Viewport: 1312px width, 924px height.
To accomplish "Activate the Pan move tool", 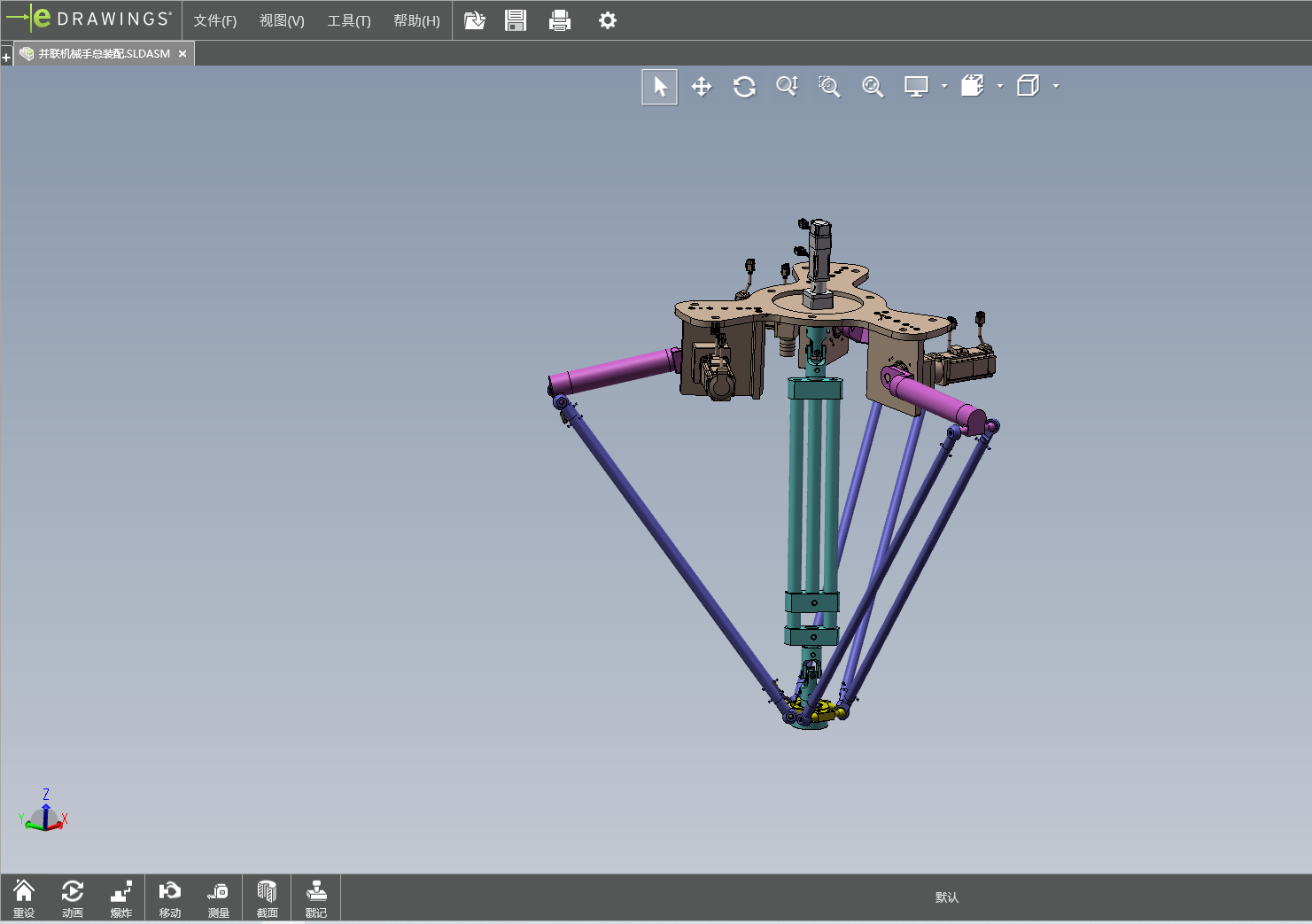I will (702, 87).
